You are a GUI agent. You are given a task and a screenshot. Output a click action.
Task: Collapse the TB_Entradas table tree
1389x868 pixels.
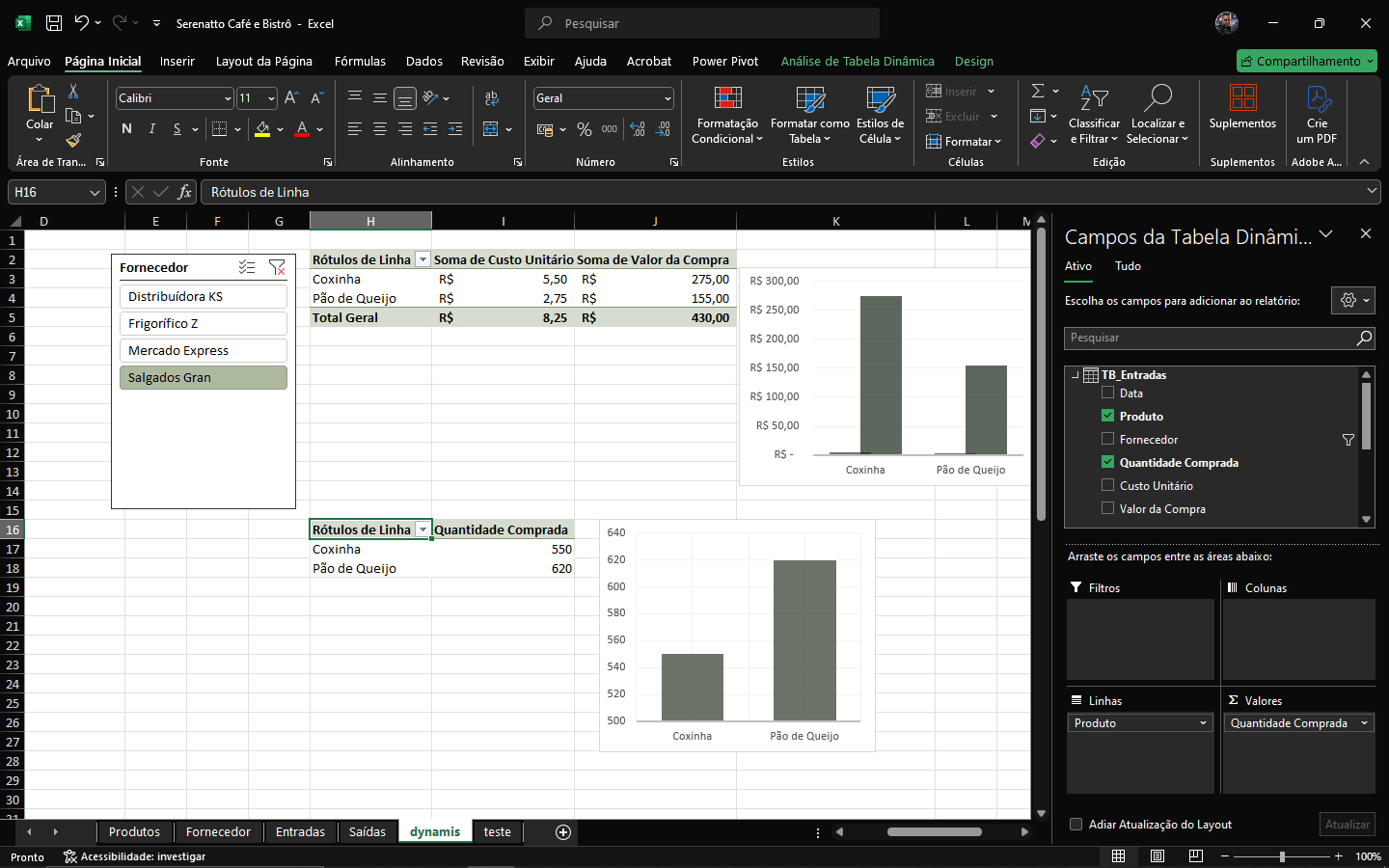(x=1075, y=374)
